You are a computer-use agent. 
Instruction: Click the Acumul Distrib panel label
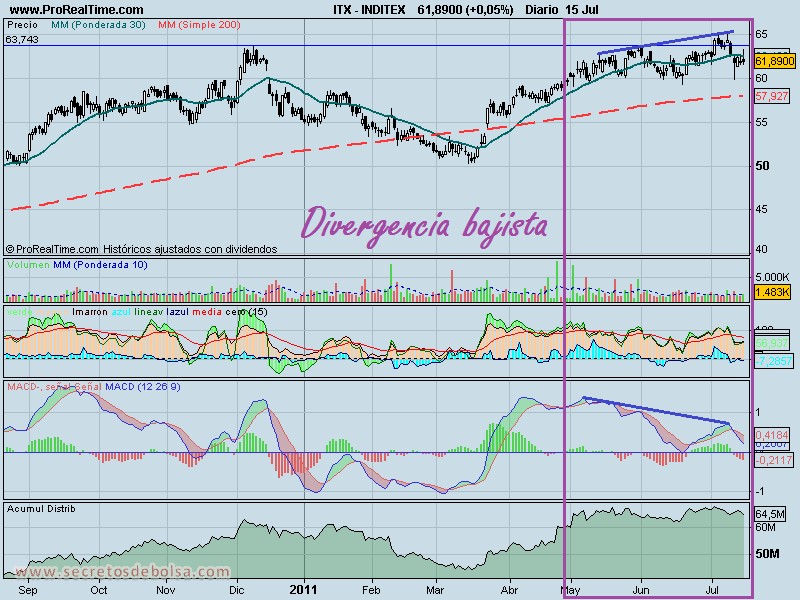pyautogui.click(x=41, y=509)
